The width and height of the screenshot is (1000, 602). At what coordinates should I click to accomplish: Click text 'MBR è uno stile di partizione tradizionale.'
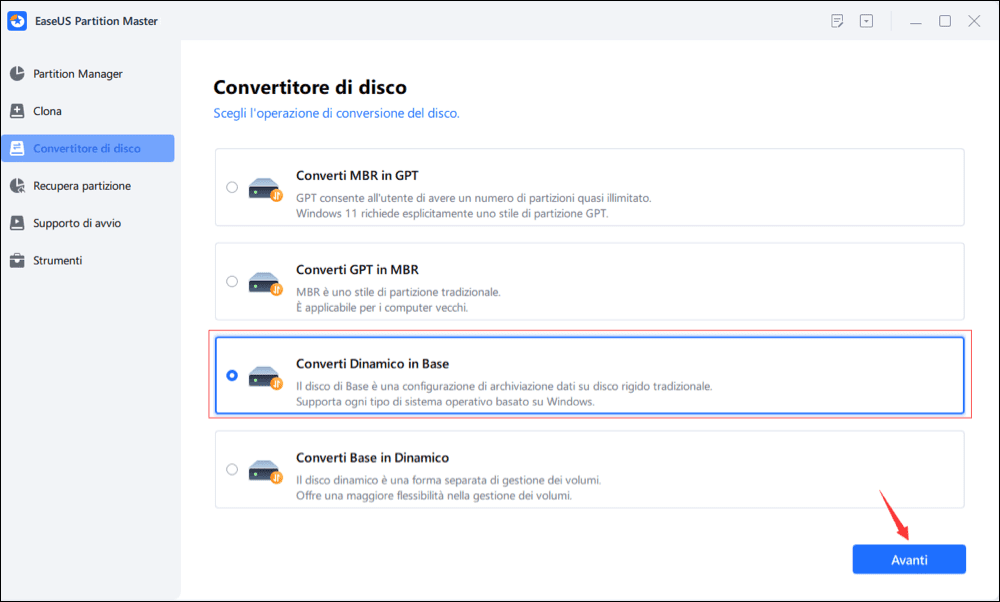(x=398, y=292)
